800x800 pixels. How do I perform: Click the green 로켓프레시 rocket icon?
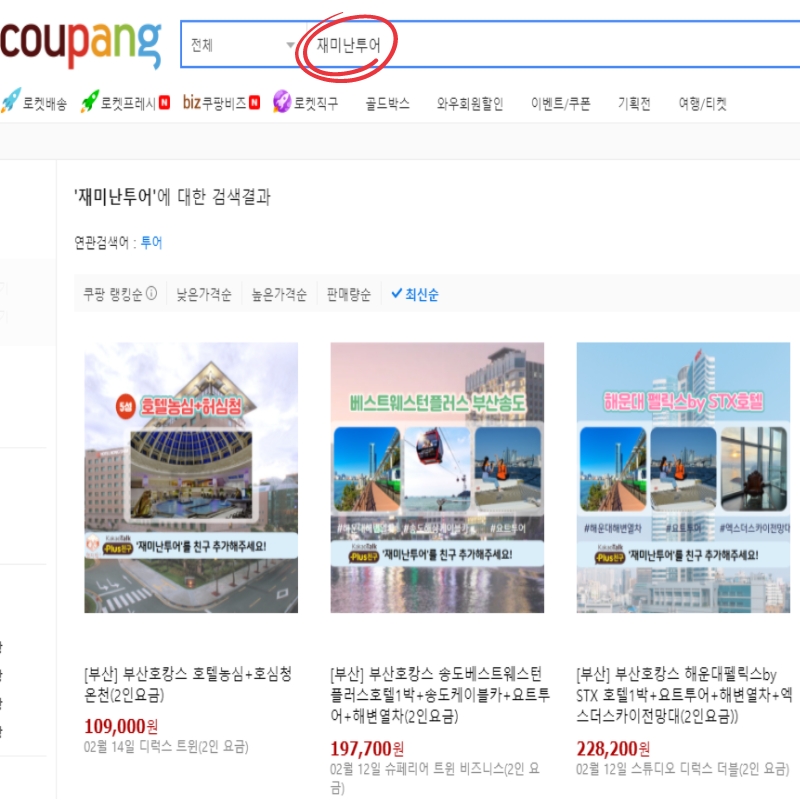pyautogui.click(x=89, y=101)
